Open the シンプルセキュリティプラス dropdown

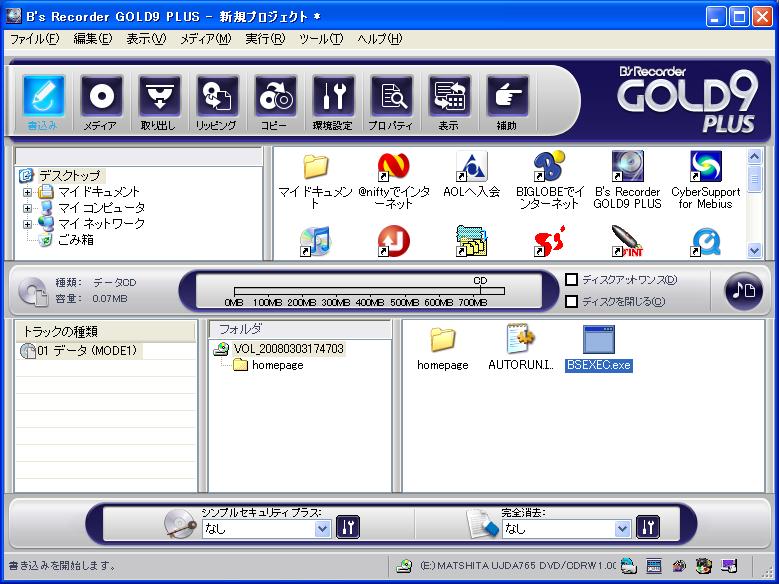(322, 529)
